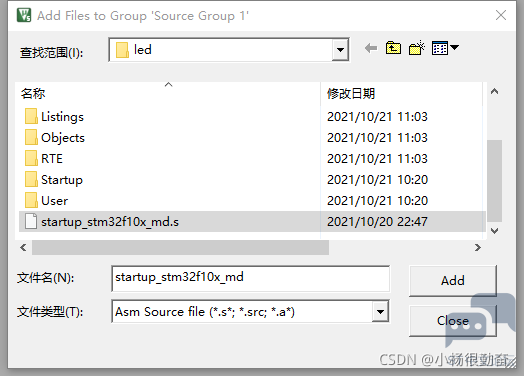
Task: Click the Startup row date 2021/10/21 10:20
Action: pos(377,180)
